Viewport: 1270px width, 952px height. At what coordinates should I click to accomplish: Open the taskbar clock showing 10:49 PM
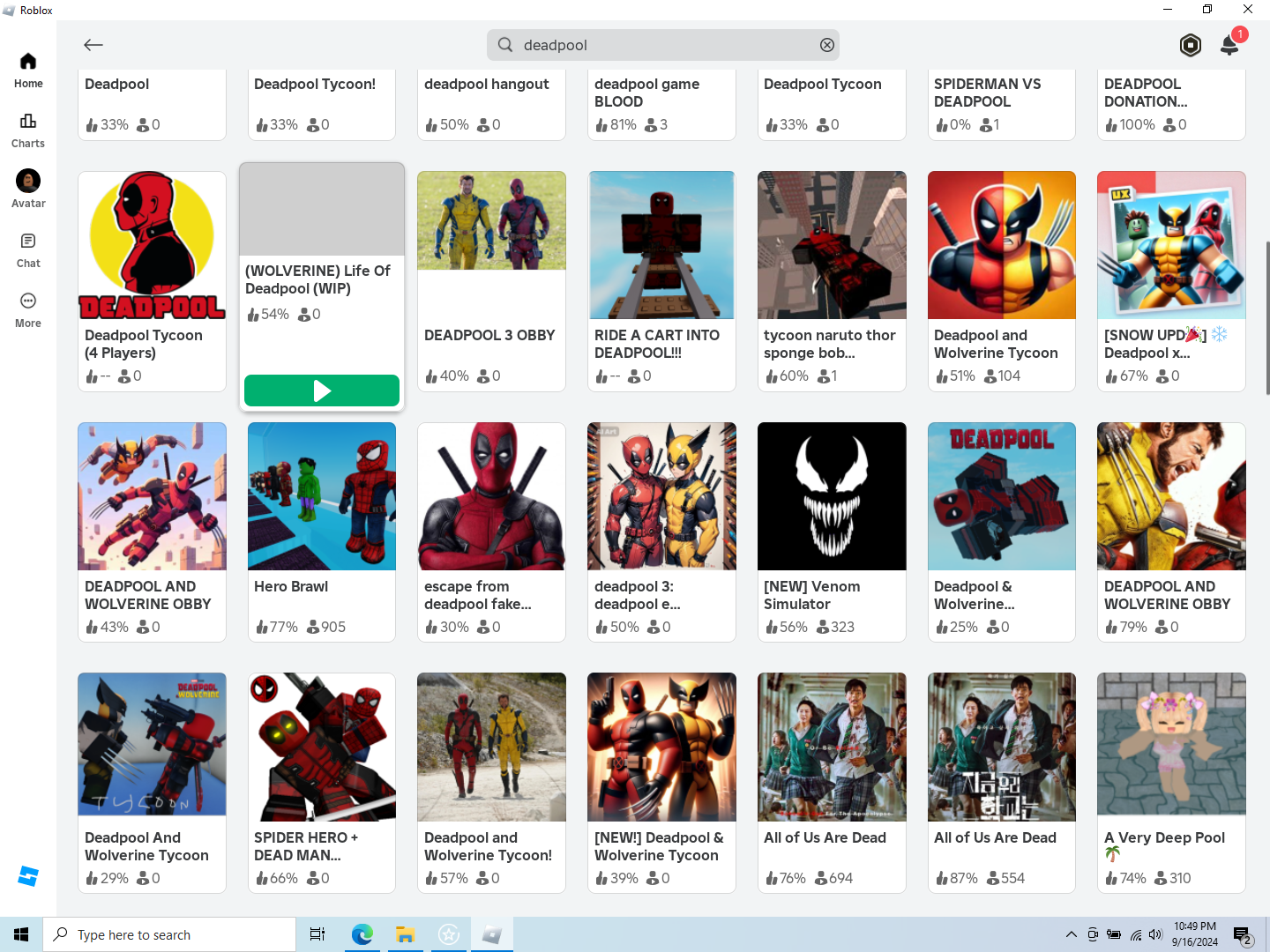pyautogui.click(x=1195, y=934)
